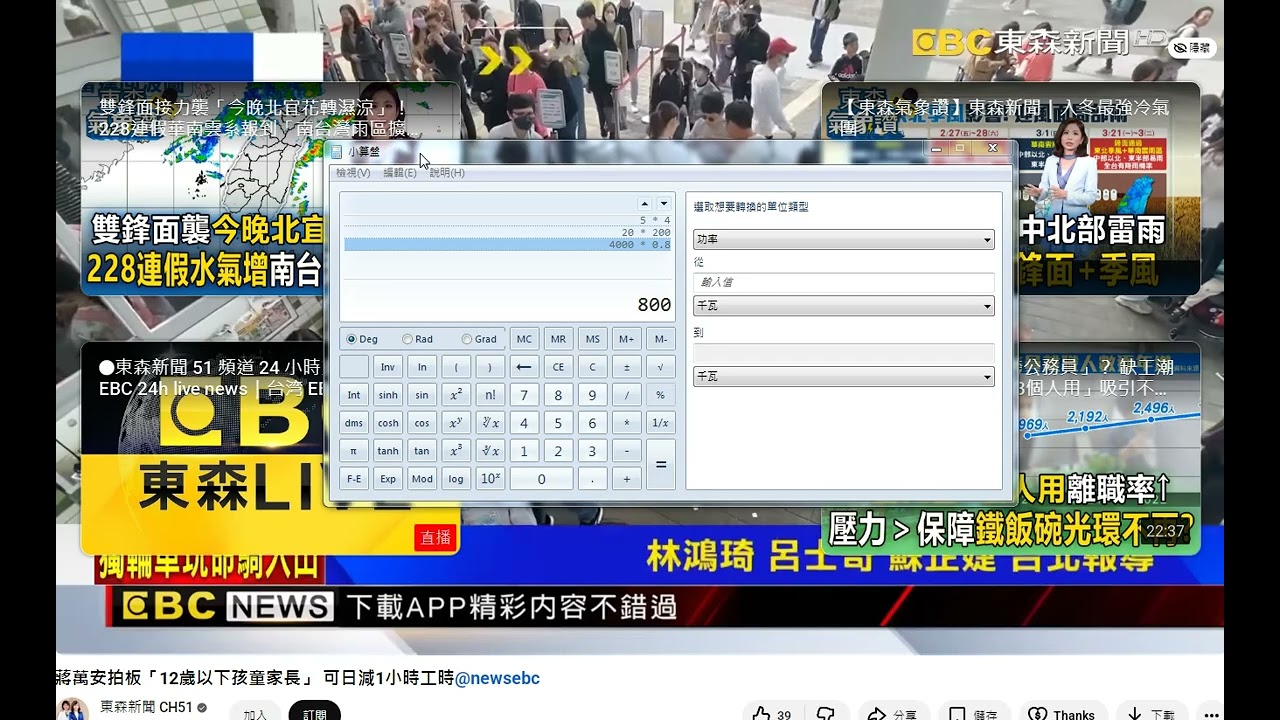Click the square root key in calculator
The image size is (1280, 720).
pyautogui.click(x=661, y=367)
